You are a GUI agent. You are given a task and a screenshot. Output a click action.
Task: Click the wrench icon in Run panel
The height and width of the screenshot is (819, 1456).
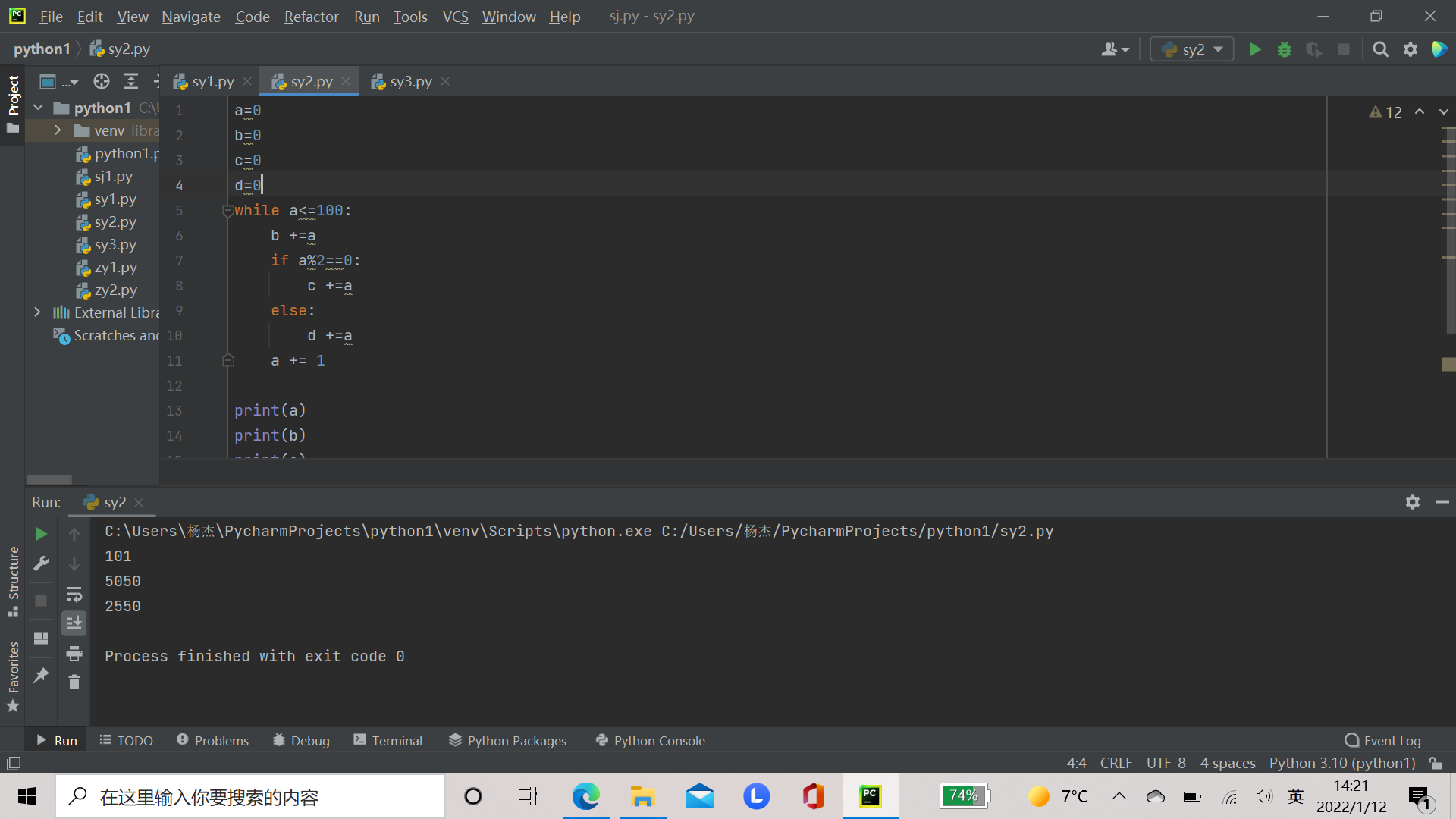tap(41, 563)
